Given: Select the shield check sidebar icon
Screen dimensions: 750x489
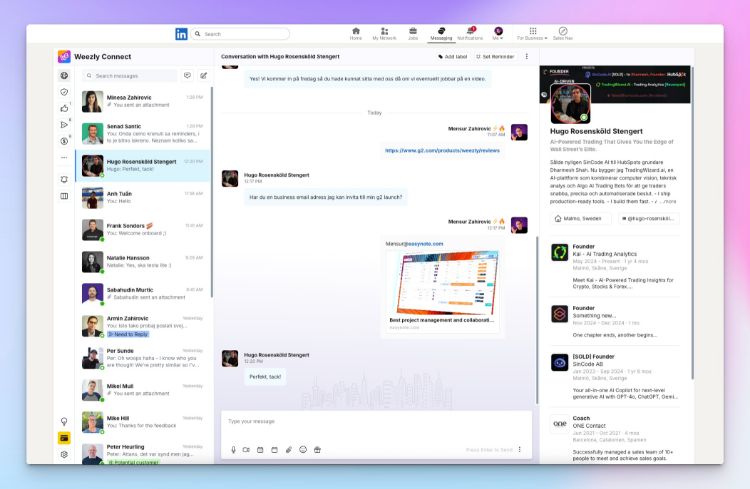Looking at the screenshot, I should click(64, 92).
